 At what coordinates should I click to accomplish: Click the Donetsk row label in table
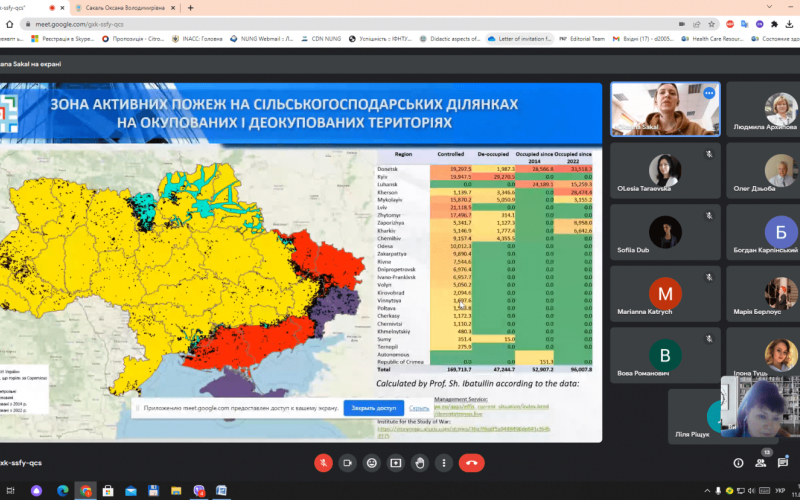pyautogui.click(x=387, y=168)
